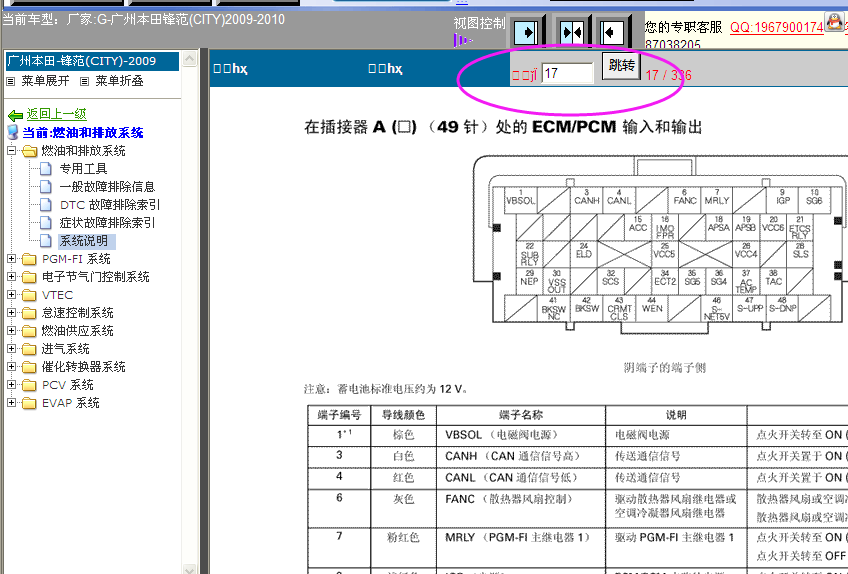Open the DTC 故障排除索引 tree item
848x574 pixels.
pos(110,204)
